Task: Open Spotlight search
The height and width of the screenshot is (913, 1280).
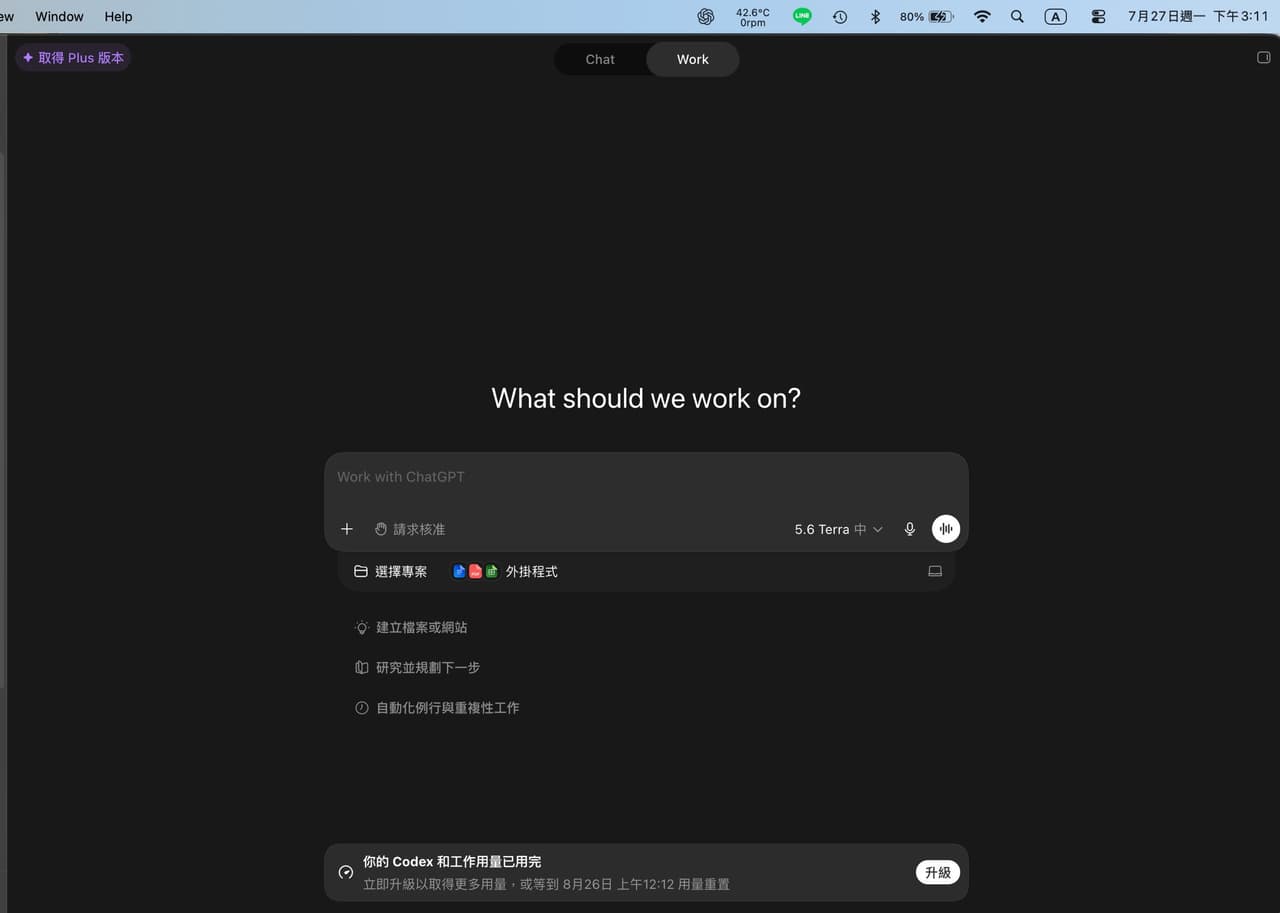Action: point(1017,17)
